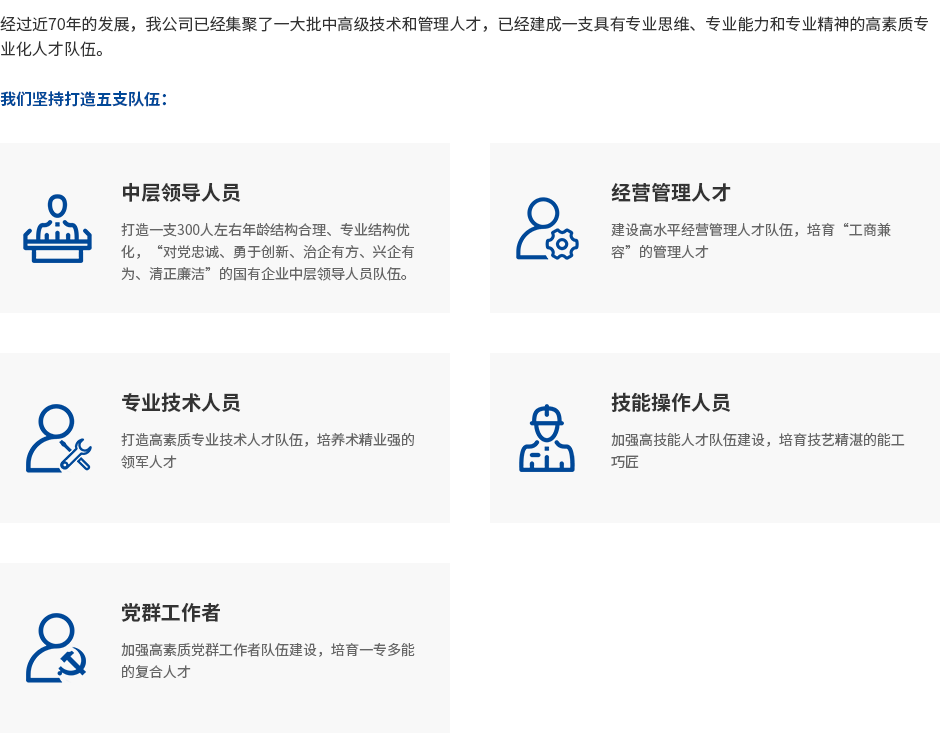Click the 党群工作者 heading
Screen dimensions: 940x754
171,613
